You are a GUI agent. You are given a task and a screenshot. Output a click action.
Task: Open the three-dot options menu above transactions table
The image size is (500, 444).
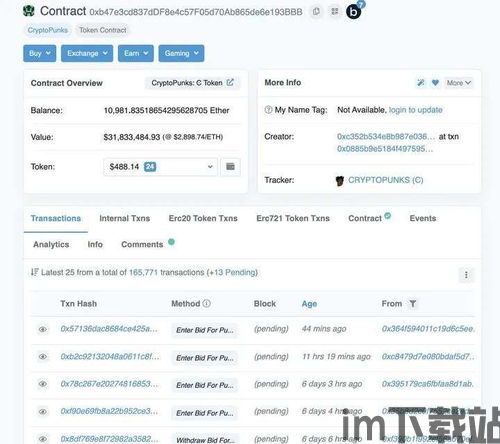[466, 275]
